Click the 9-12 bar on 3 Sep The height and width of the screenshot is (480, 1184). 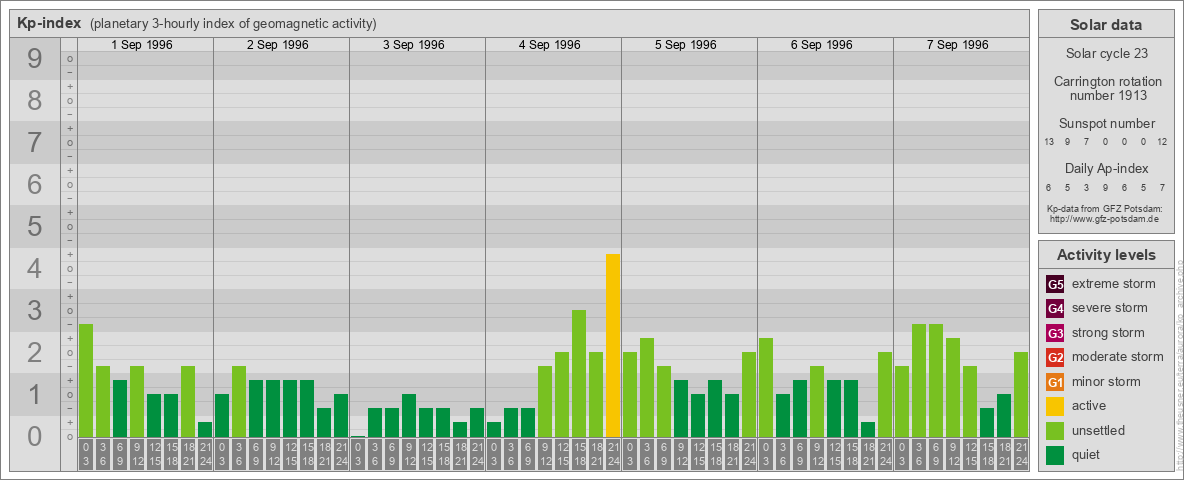(409, 415)
